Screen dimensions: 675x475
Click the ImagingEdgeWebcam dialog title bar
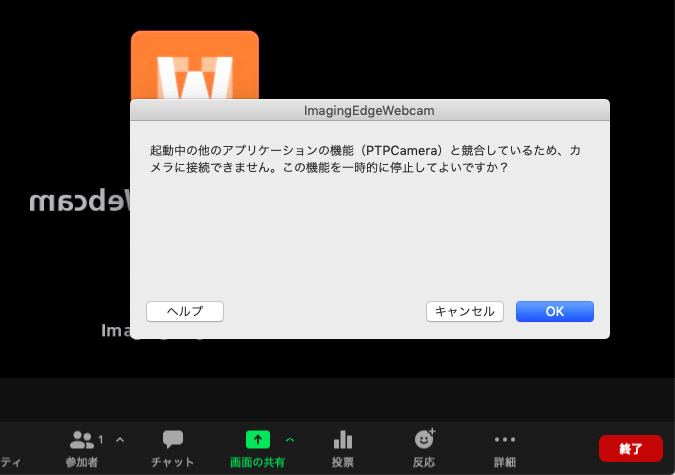(x=370, y=110)
